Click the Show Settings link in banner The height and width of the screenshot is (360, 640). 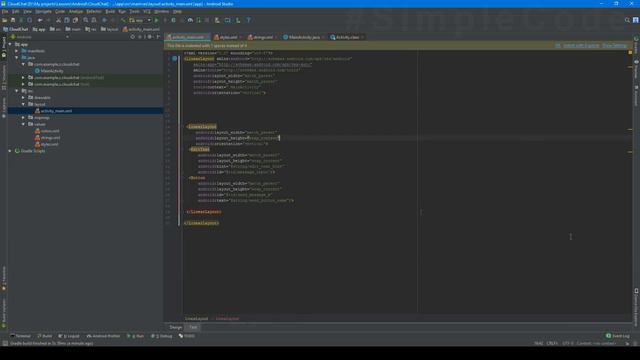615,46
